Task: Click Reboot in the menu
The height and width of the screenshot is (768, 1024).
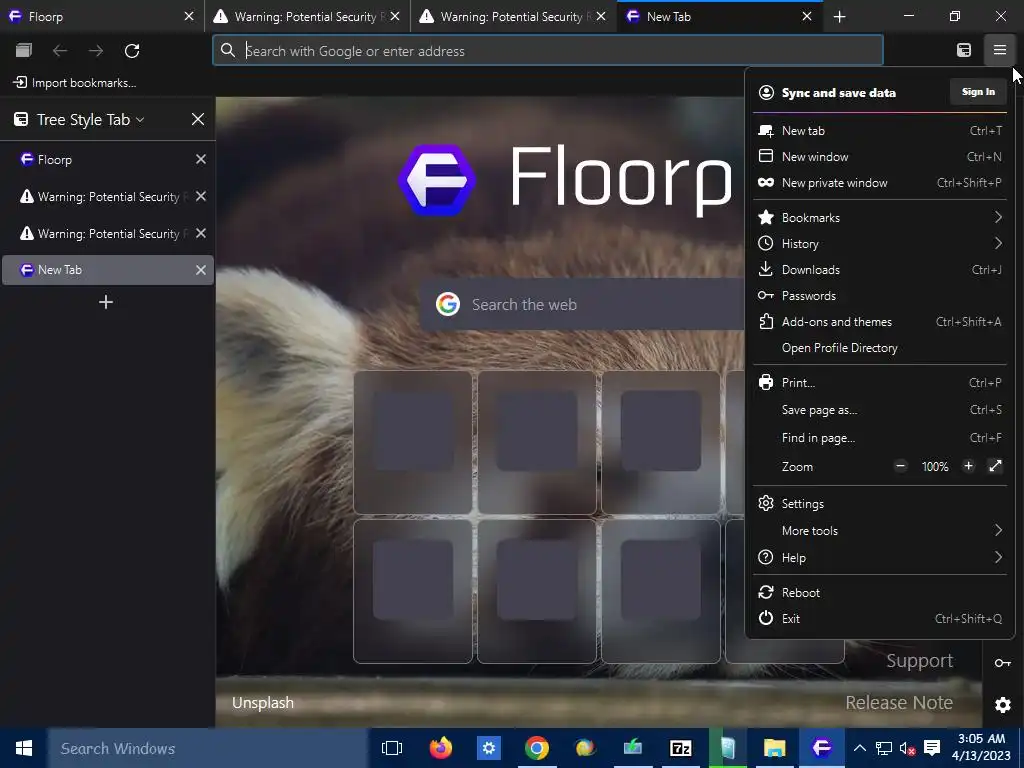Action: (x=880, y=592)
